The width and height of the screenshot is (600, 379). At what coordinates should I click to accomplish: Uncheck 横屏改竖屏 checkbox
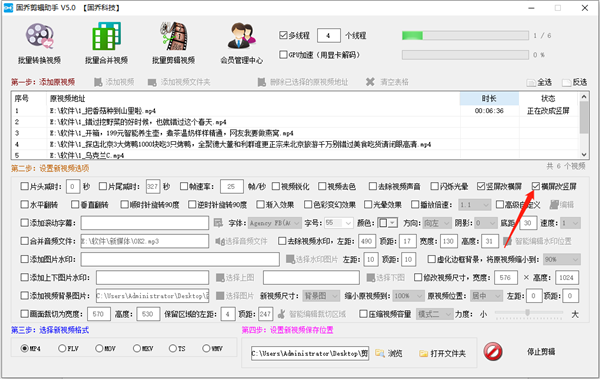(x=536, y=186)
